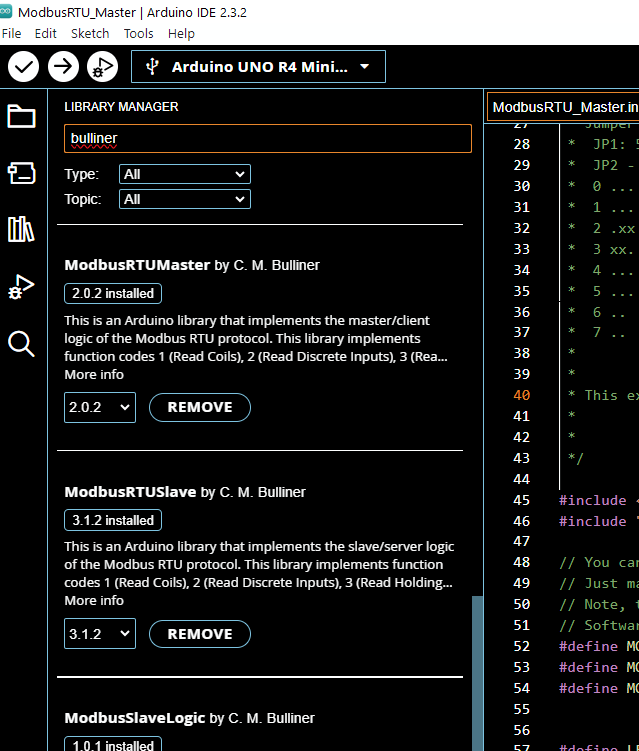The image size is (639, 751).
Task: Open the File menu
Action: click(11, 34)
